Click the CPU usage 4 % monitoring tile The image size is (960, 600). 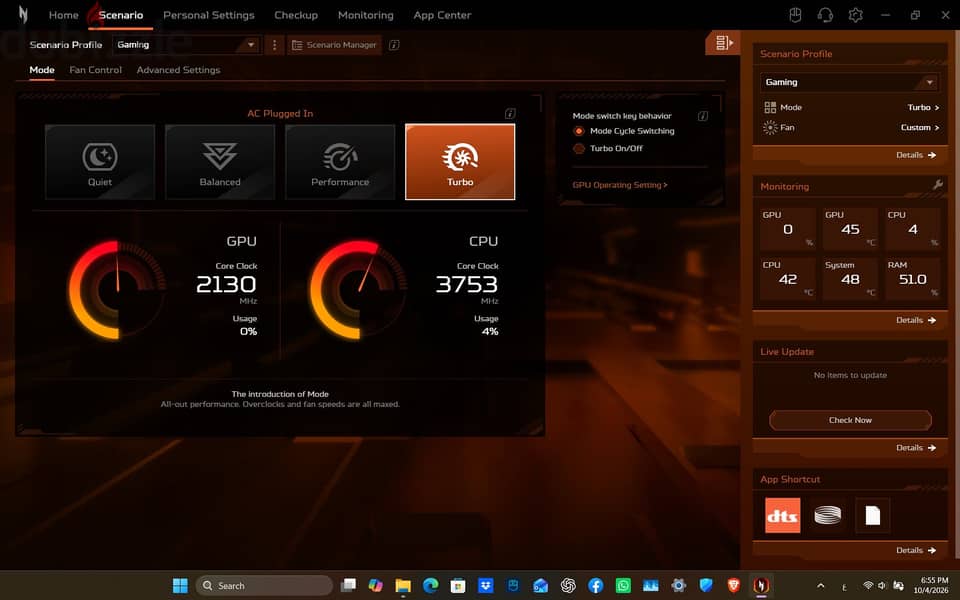[x=913, y=229]
